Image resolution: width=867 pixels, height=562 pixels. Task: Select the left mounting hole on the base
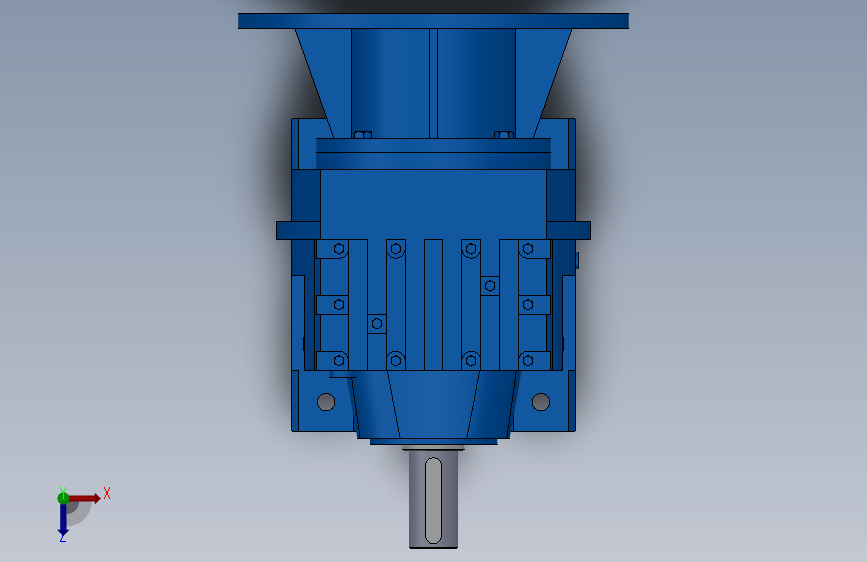pyautogui.click(x=326, y=402)
